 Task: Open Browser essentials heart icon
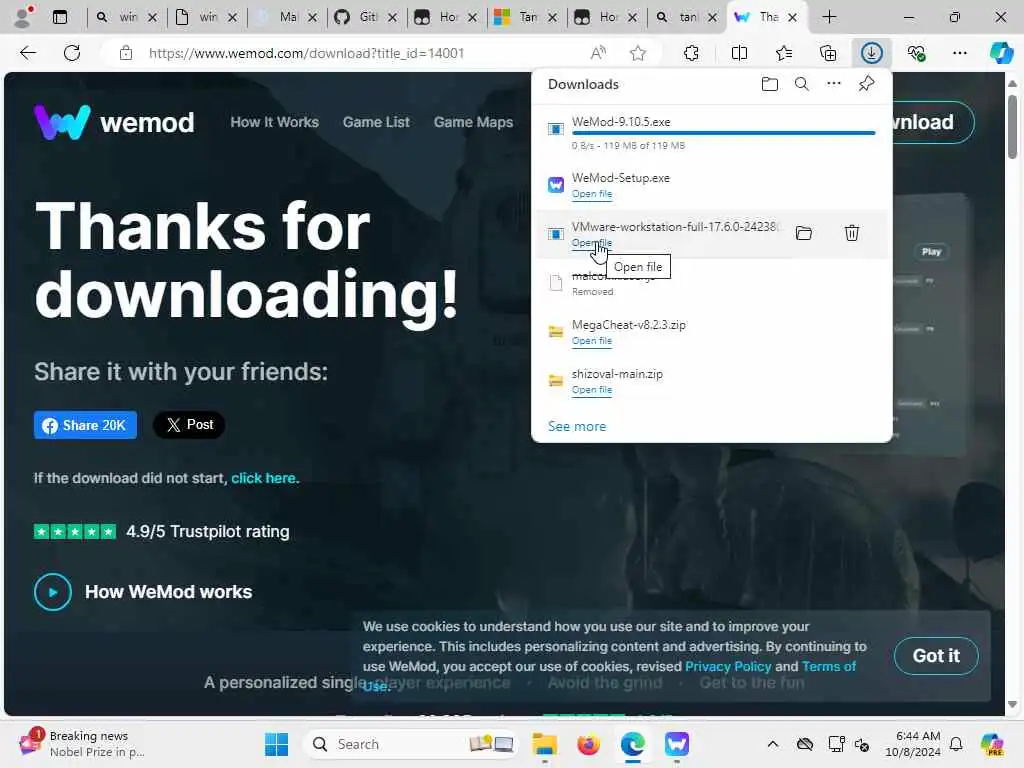click(916, 53)
